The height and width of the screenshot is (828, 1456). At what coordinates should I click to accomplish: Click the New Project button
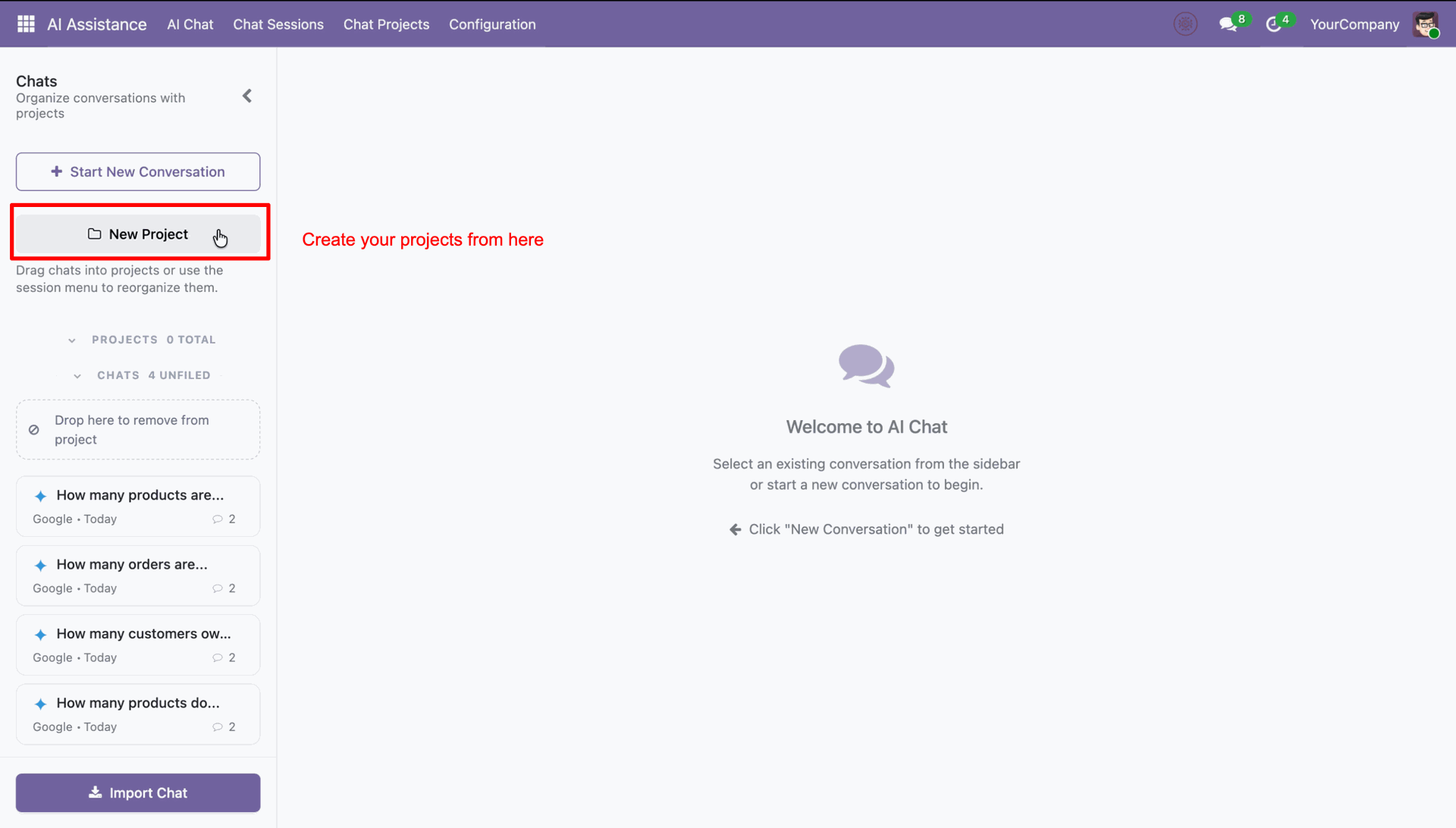click(138, 234)
